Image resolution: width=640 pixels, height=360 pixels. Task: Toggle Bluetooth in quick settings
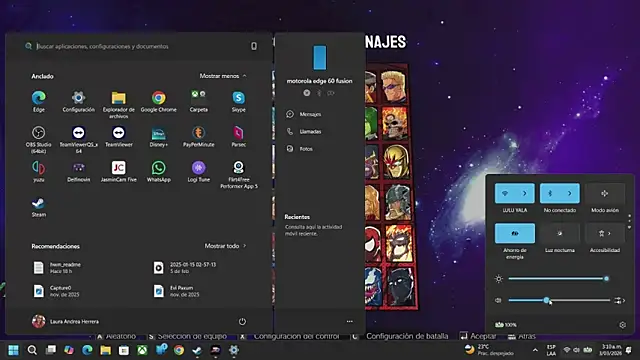[x=550, y=193]
